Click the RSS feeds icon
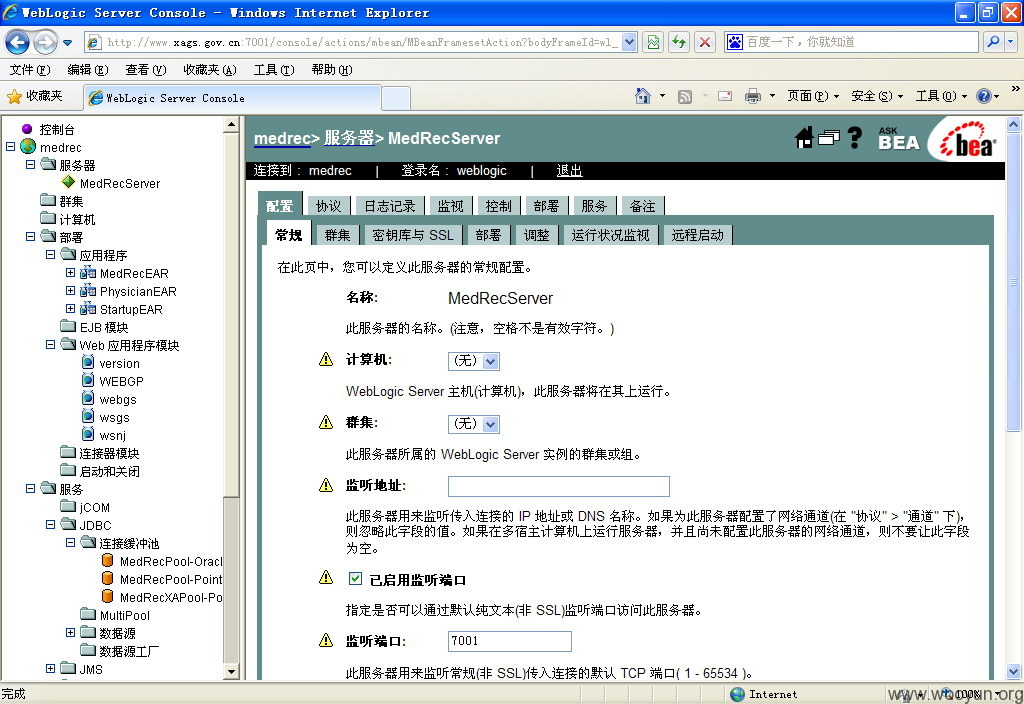 (x=684, y=97)
